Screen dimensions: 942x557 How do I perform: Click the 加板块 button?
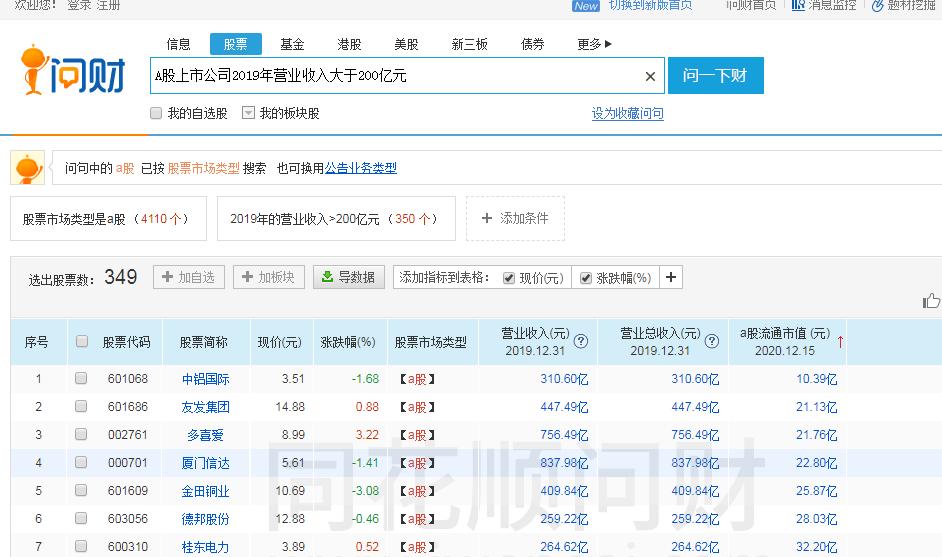(269, 277)
